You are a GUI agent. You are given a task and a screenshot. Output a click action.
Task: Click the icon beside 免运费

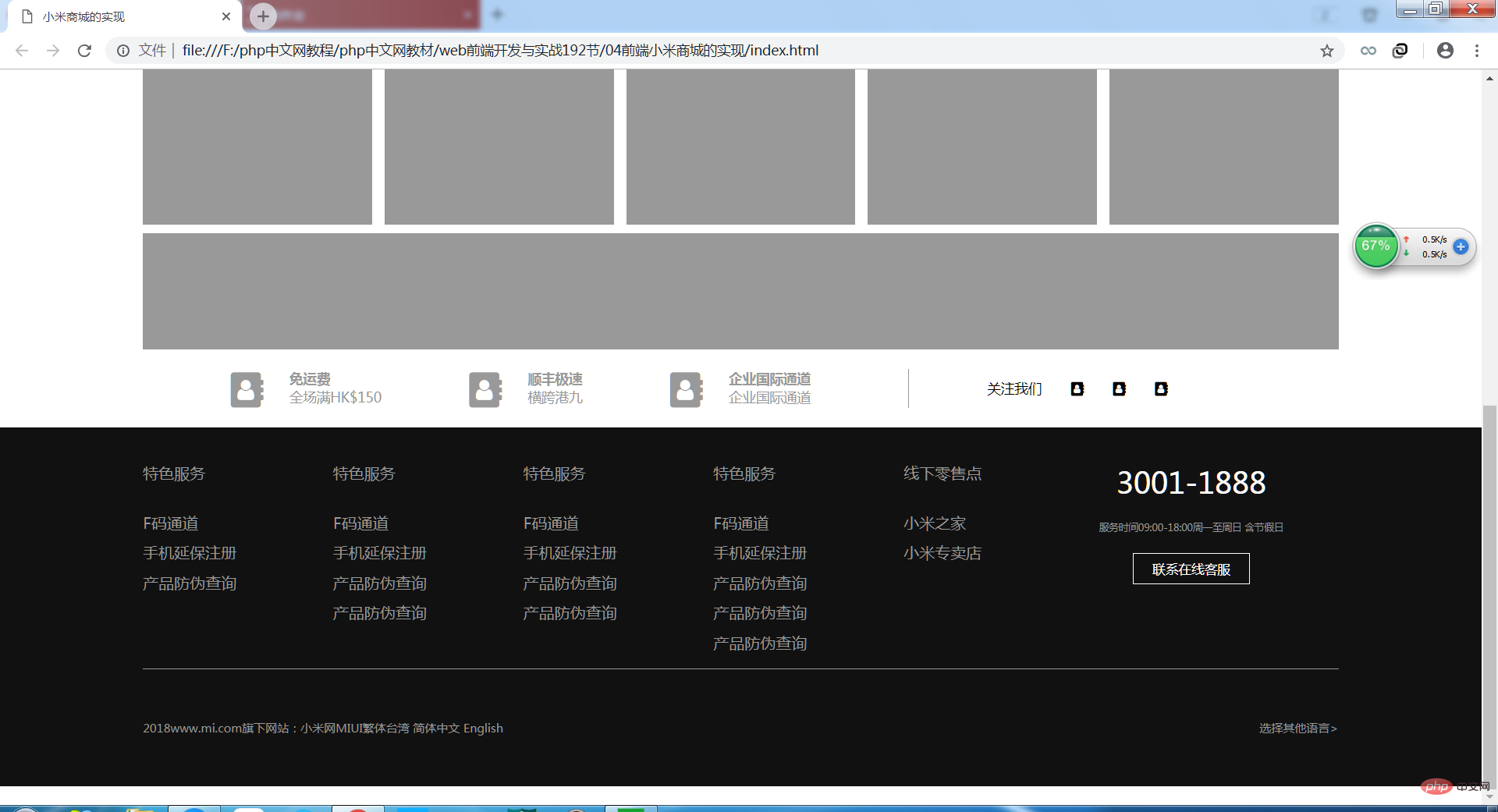pyautogui.click(x=247, y=389)
